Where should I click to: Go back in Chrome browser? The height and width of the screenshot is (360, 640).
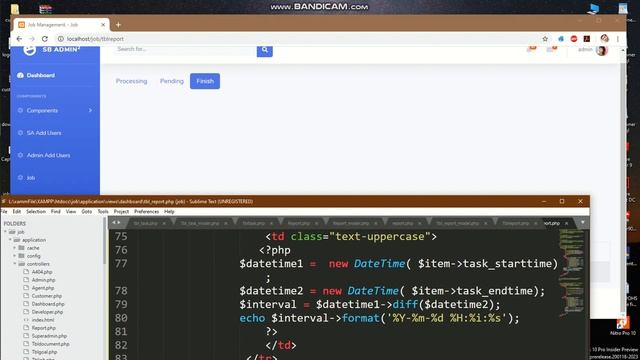[19, 39]
